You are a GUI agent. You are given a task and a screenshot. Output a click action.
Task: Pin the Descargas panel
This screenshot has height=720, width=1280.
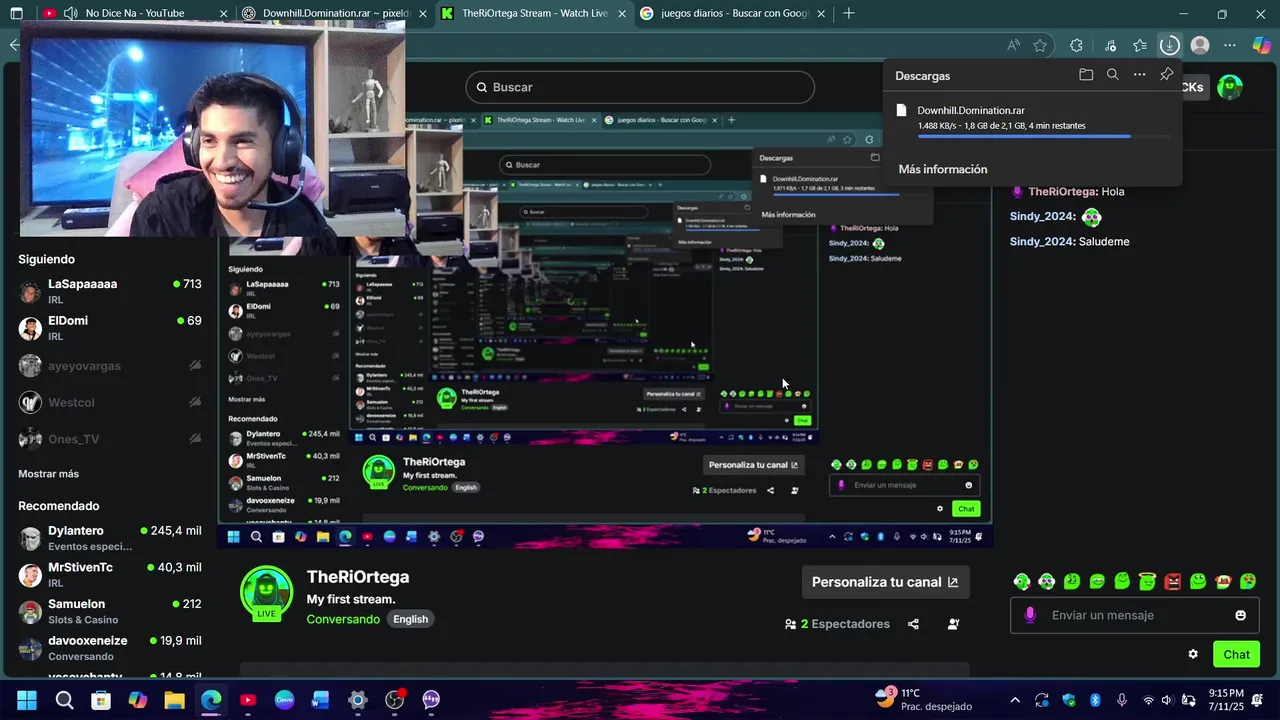[x=1166, y=75]
